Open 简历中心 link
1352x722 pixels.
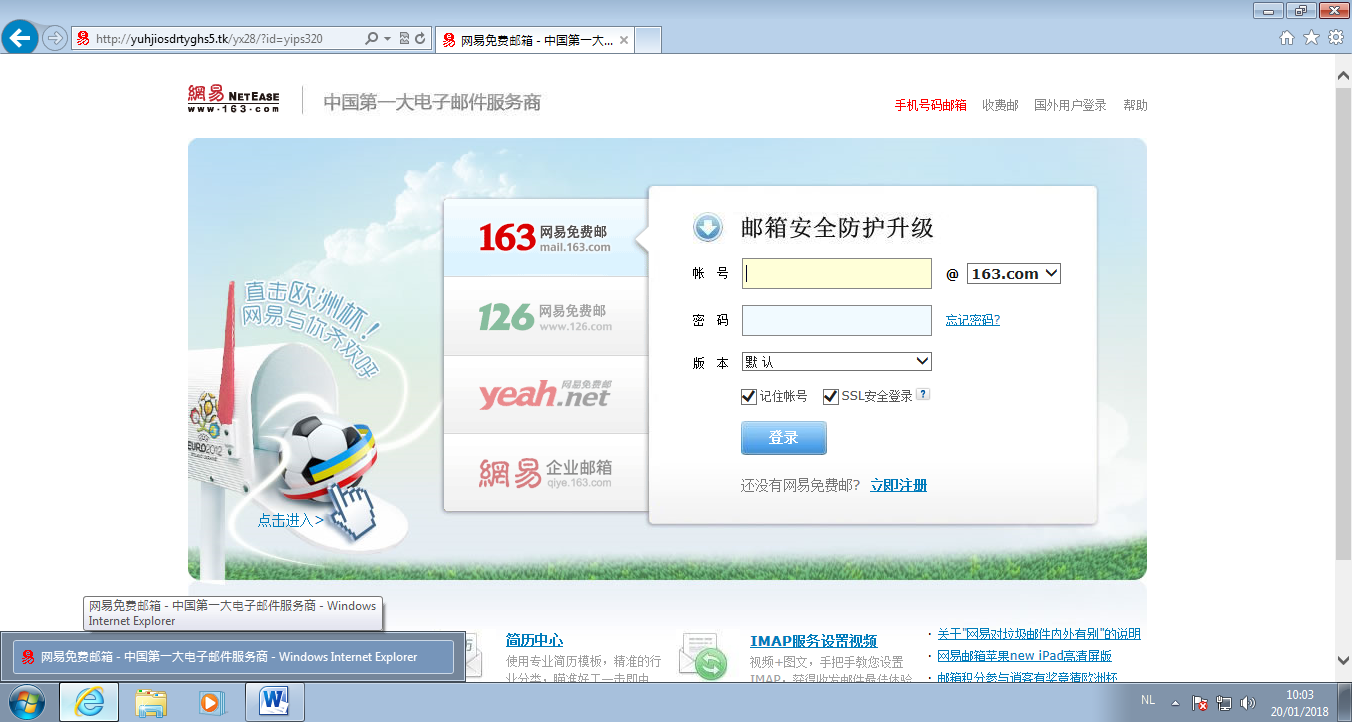pos(534,641)
